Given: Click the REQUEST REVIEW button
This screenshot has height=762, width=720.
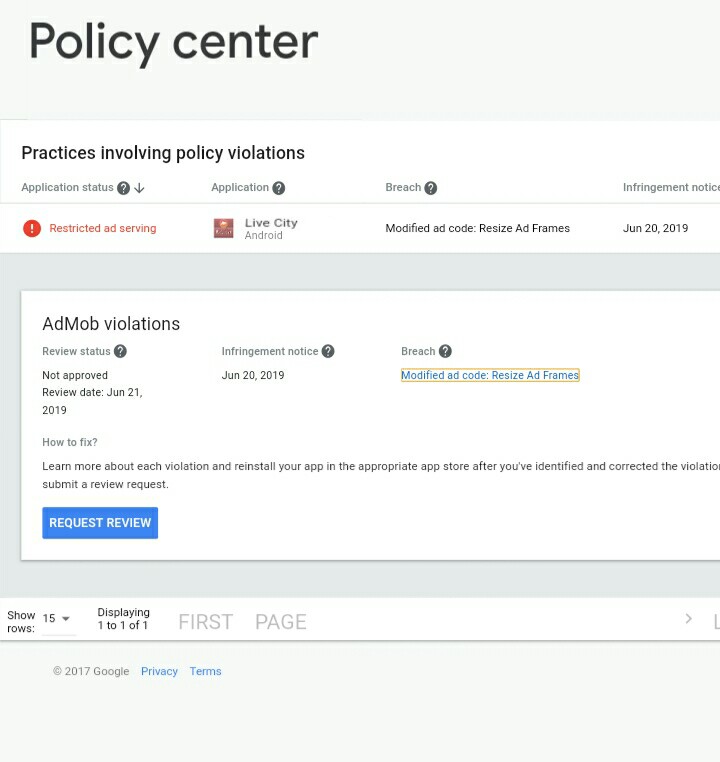Looking at the screenshot, I should (x=100, y=523).
